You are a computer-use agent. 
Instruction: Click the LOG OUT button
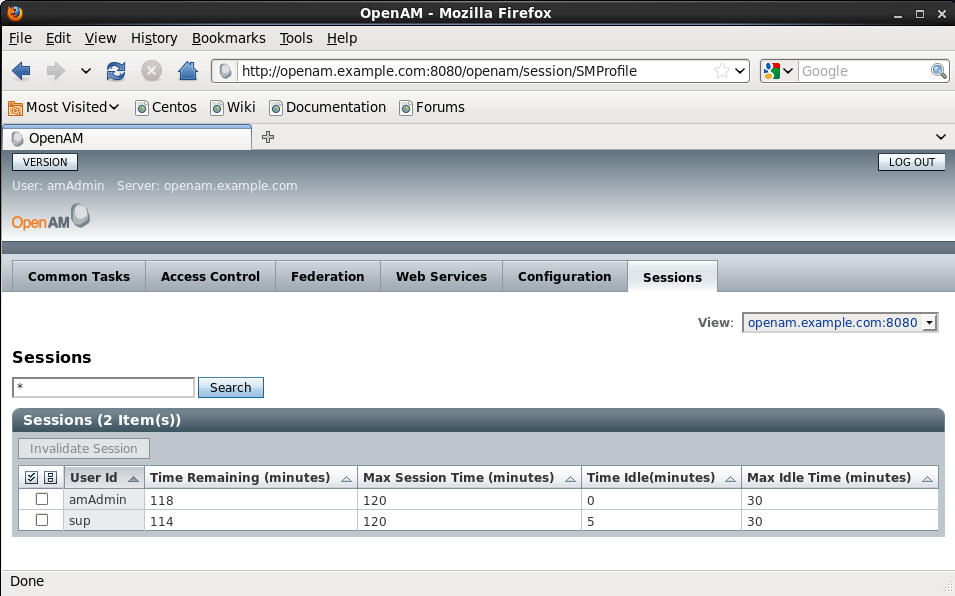[911, 163]
